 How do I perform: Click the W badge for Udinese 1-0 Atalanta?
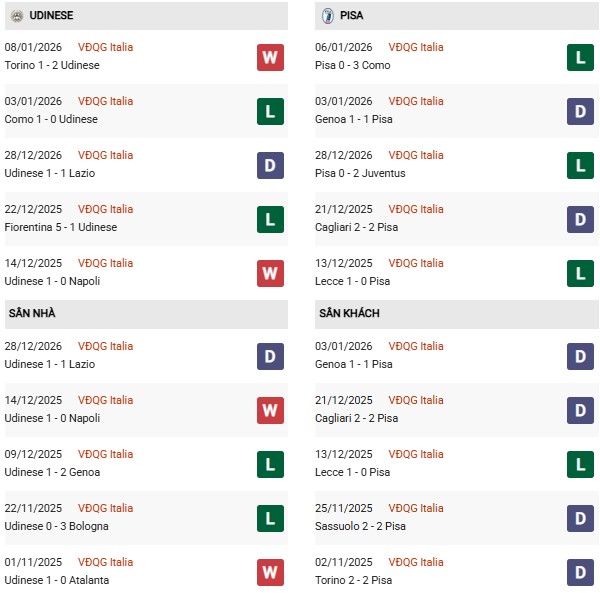270,572
